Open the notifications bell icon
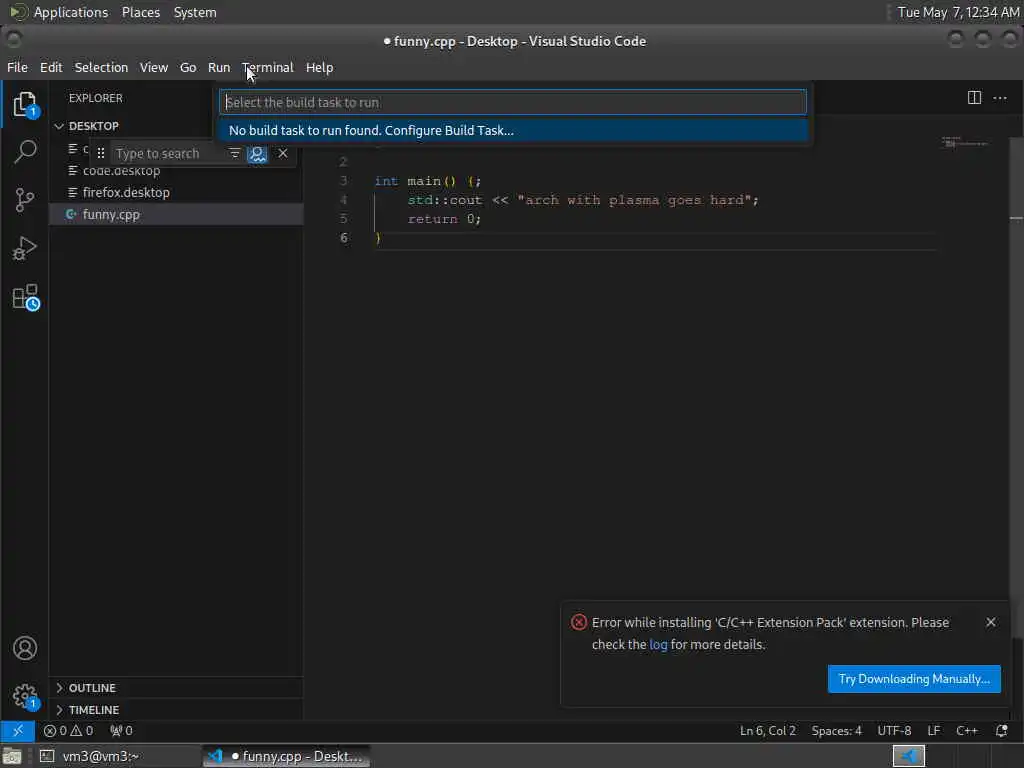This screenshot has height=768, width=1024. [x=1001, y=730]
